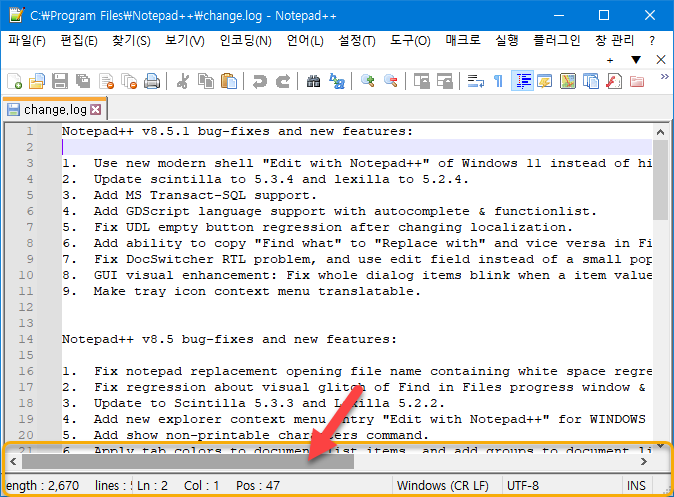The width and height of the screenshot is (674, 497).
Task: Select the change.log tab
Action: pos(55,110)
